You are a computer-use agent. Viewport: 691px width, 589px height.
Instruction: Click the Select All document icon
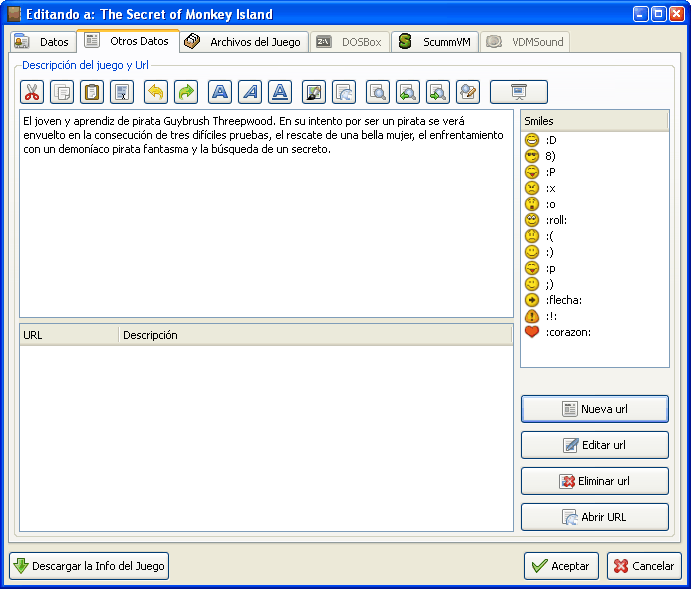pos(122,92)
